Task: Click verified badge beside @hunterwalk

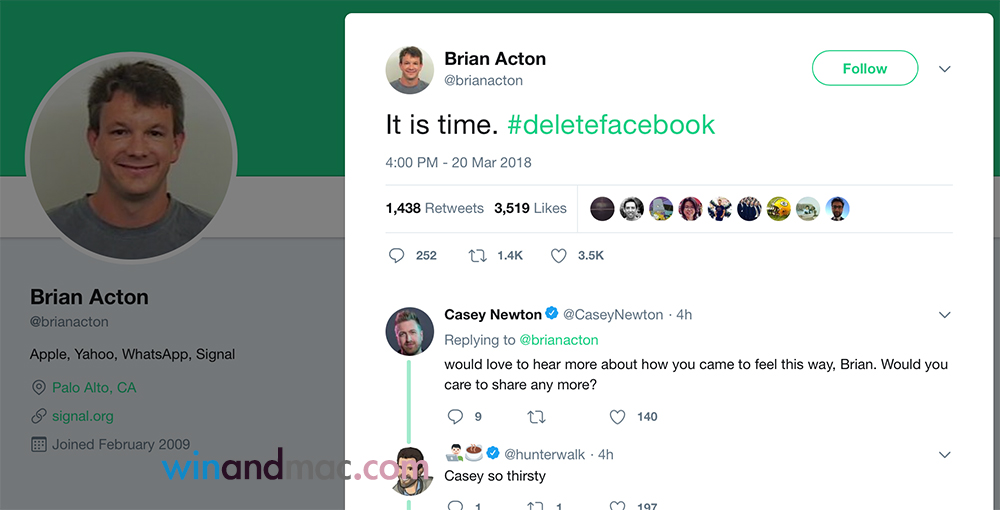Action: [x=493, y=454]
